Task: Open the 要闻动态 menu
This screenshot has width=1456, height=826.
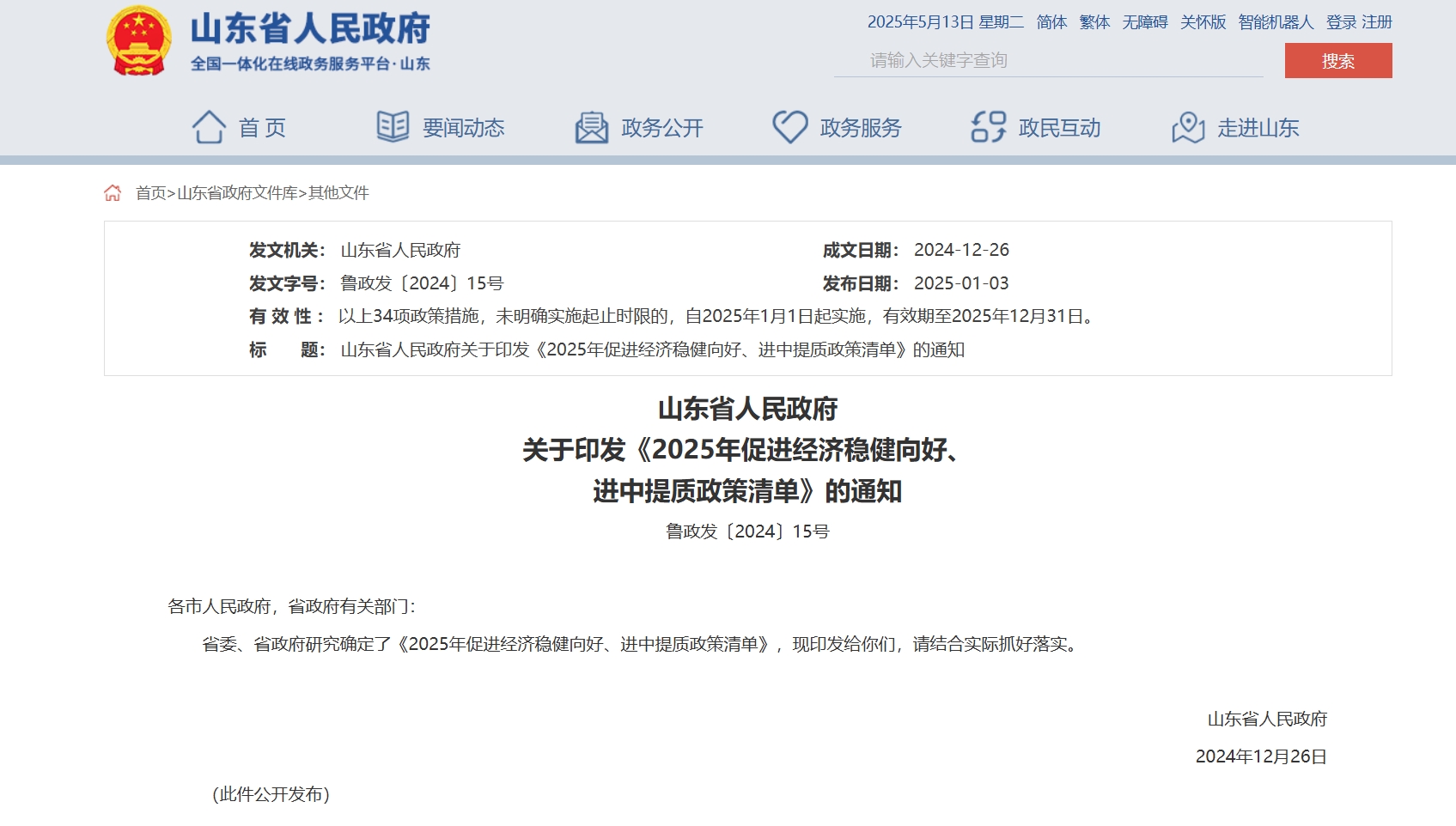Action: click(463, 128)
